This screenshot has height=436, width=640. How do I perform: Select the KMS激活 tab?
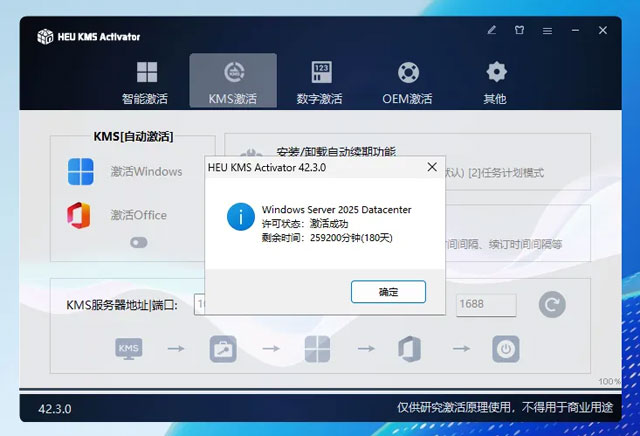tap(233, 80)
